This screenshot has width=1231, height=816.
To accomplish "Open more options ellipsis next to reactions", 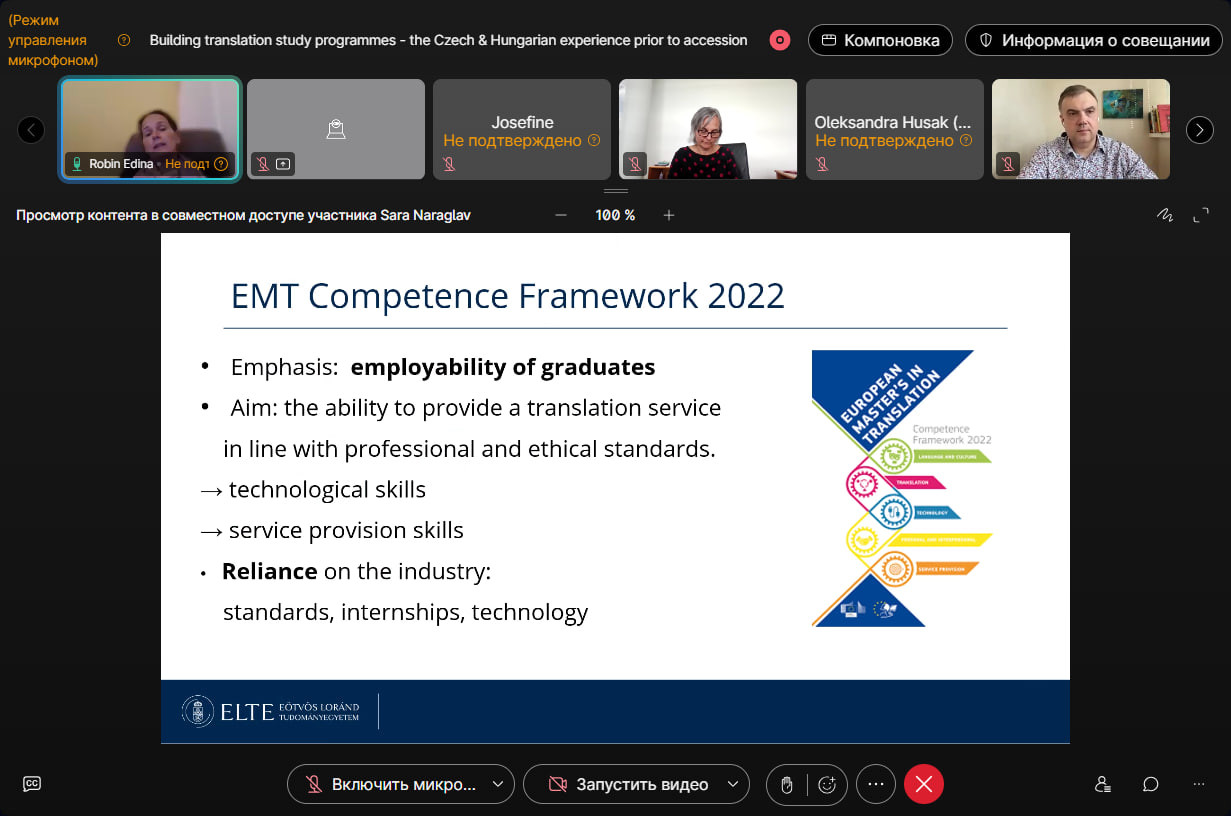I will [876, 784].
